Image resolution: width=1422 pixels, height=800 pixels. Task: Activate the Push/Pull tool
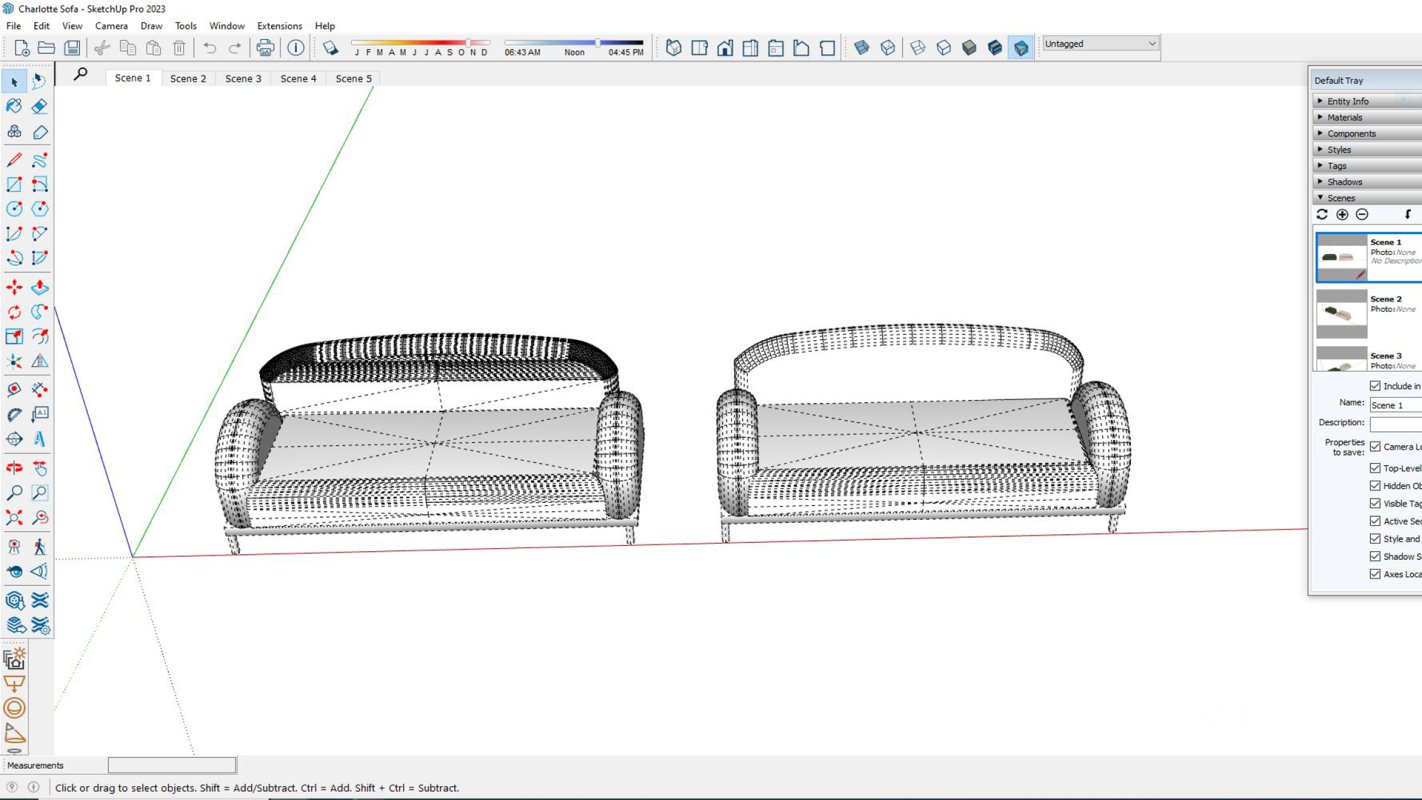(x=39, y=287)
